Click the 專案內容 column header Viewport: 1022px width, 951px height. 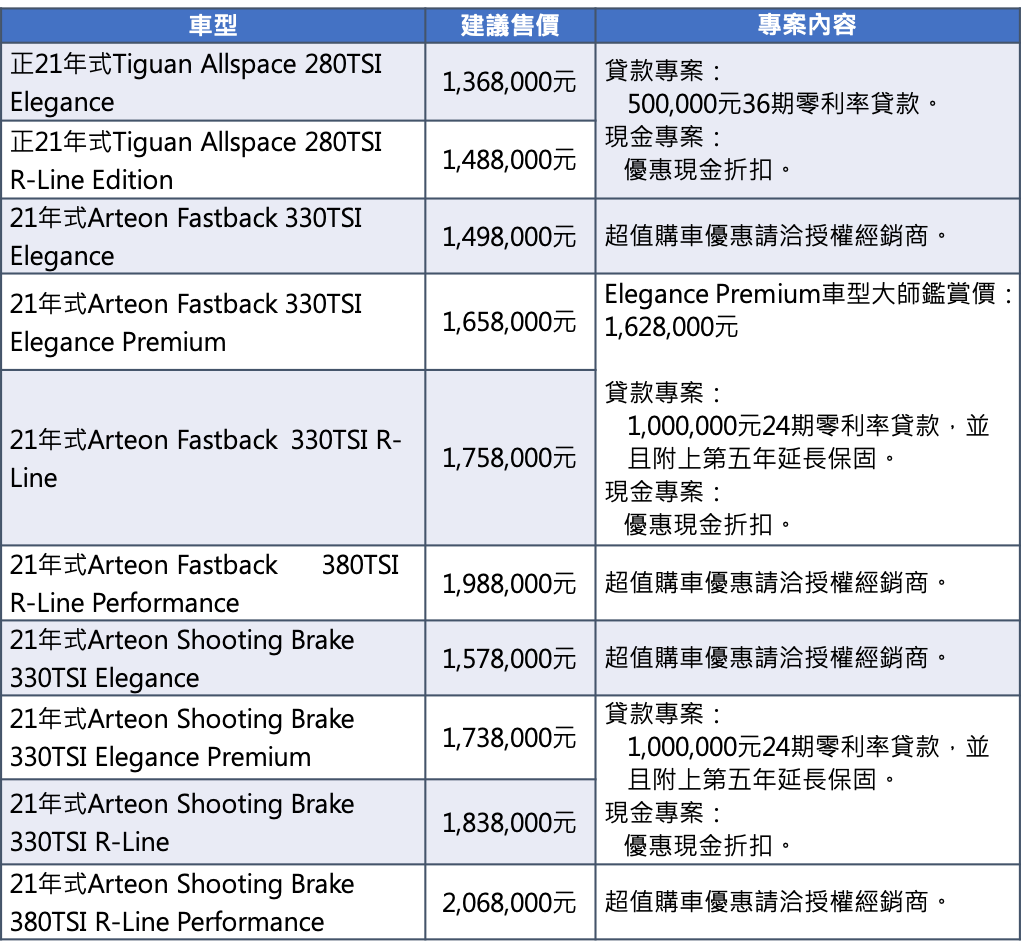[807, 25]
